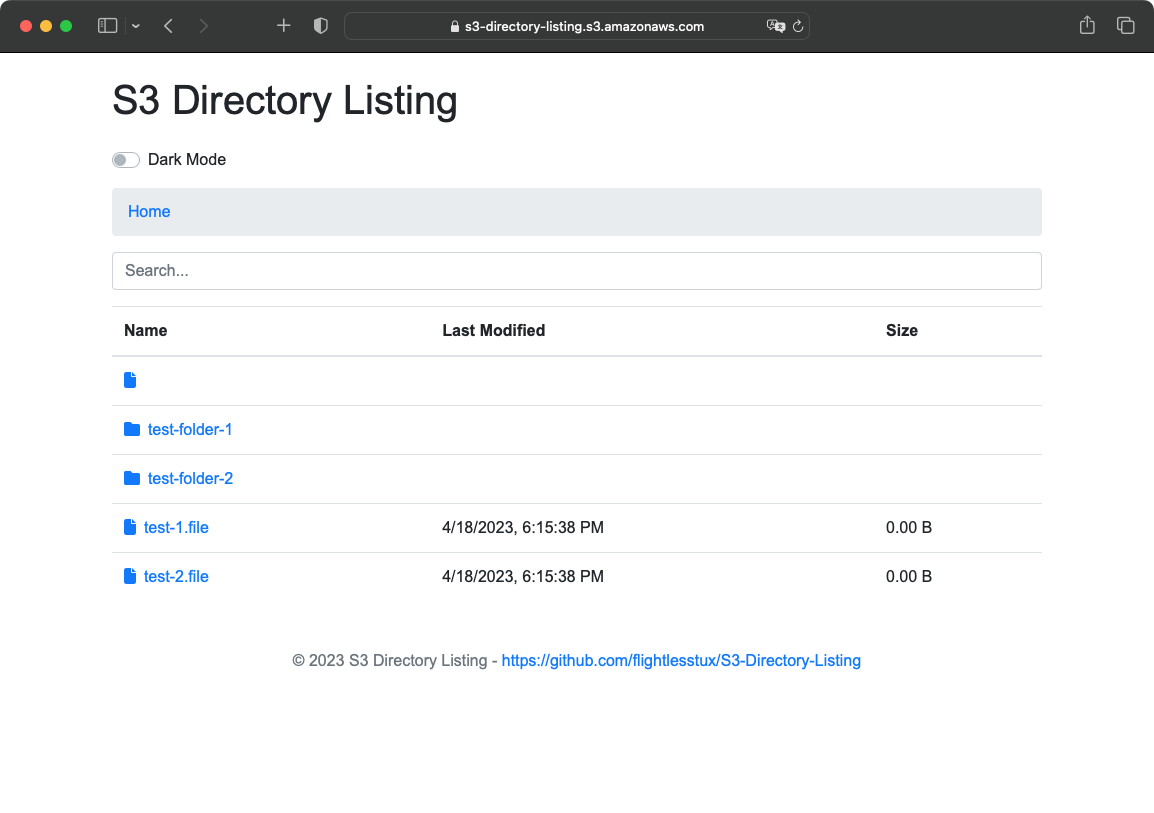The height and width of the screenshot is (813, 1154).
Task: Show the Safari sidebar
Action: [107, 26]
